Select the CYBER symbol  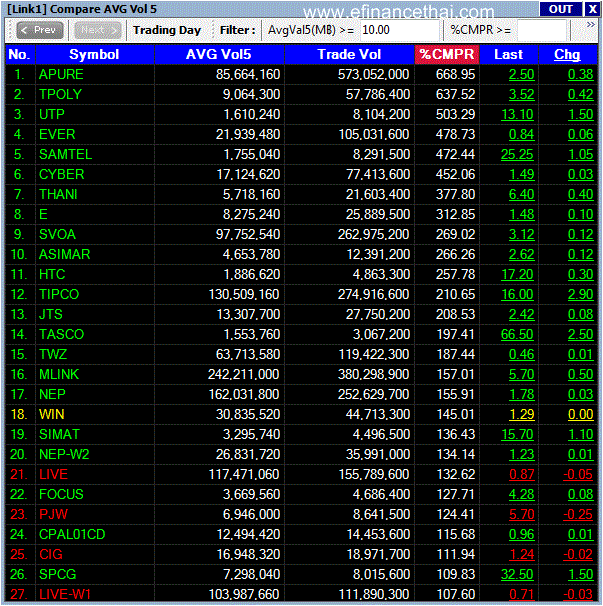coord(61,175)
